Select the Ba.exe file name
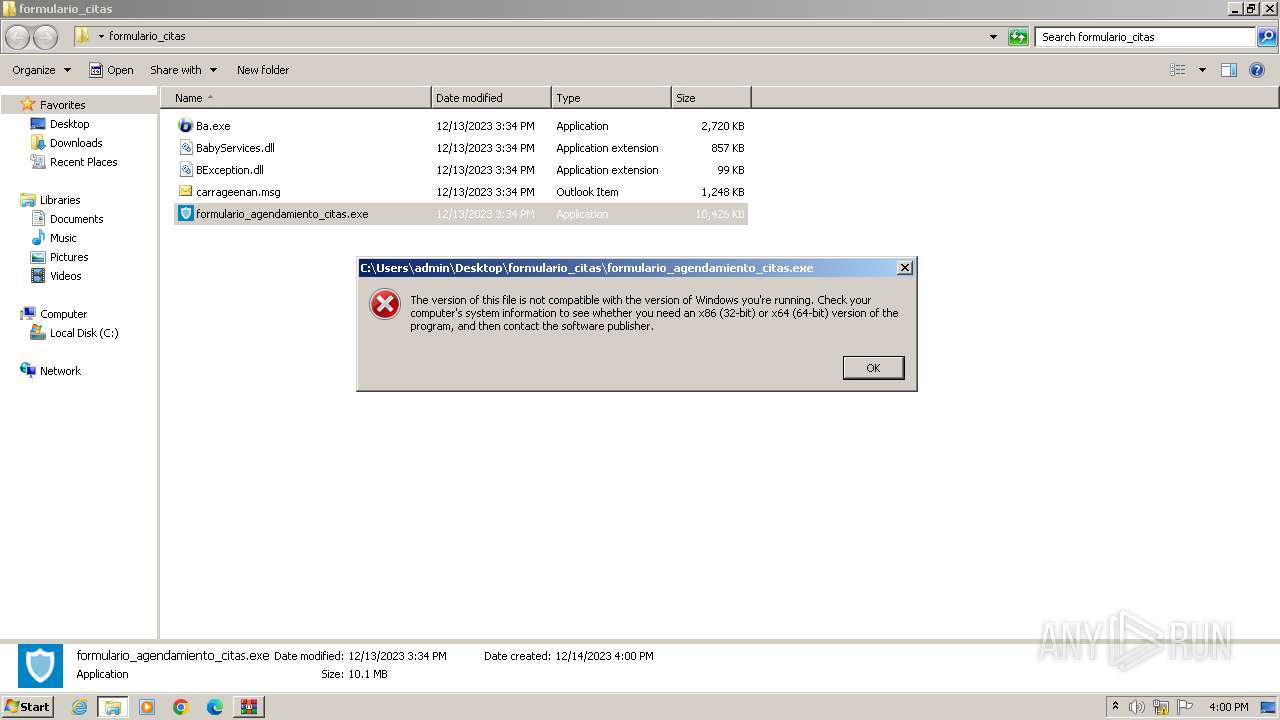 (213, 126)
